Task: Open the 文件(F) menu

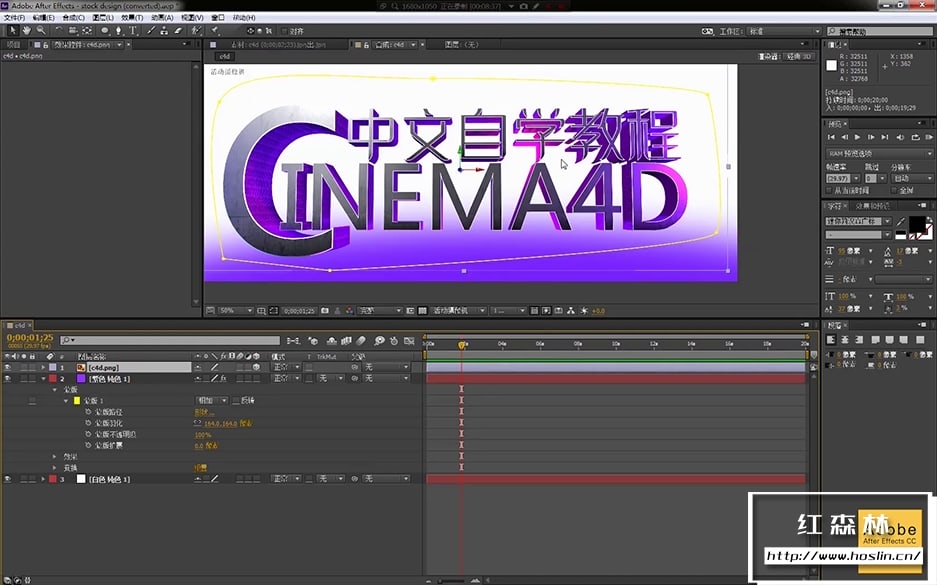Action: (x=14, y=18)
